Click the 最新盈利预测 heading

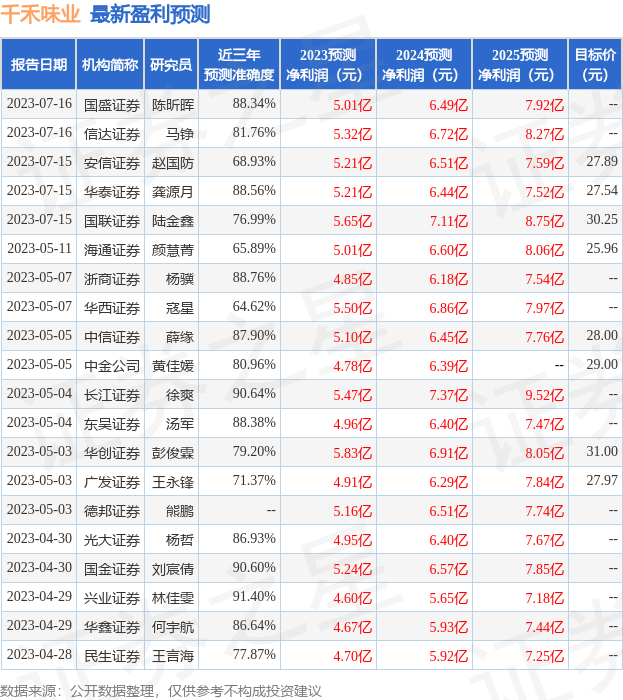pyautogui.click(x=150, y=14)
